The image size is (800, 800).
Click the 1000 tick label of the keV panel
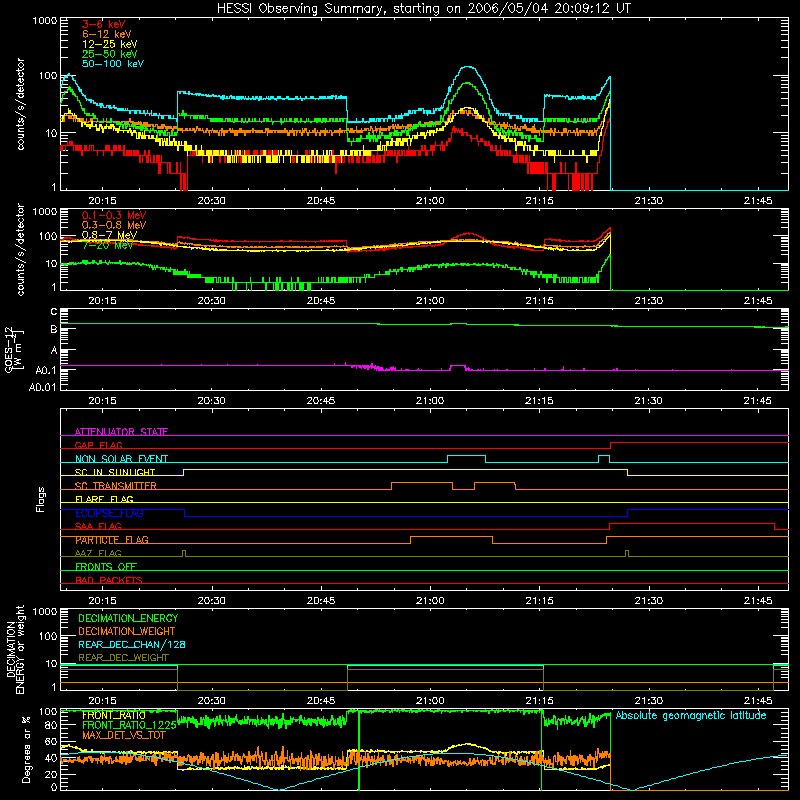click(x=44, y=21)
